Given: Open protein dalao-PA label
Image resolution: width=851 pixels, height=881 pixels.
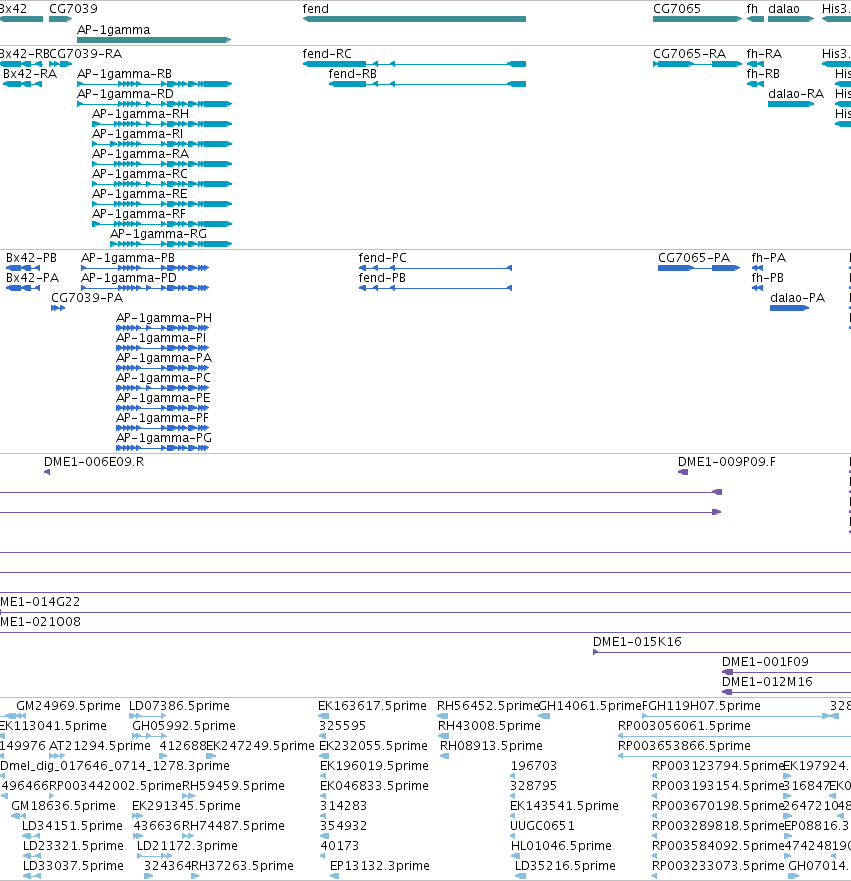Looking at the screenshot, I should (x=797, y=298).
